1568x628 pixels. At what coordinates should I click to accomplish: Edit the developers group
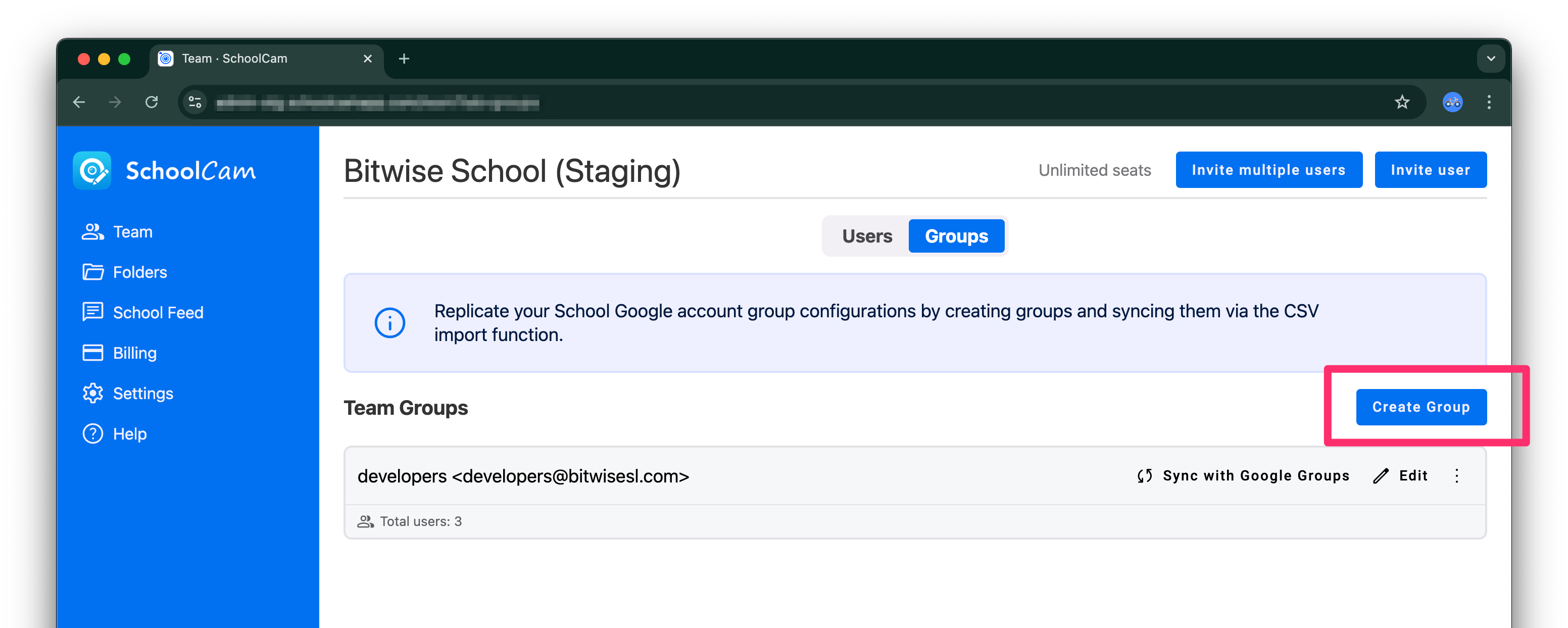tap(1400, 475)
